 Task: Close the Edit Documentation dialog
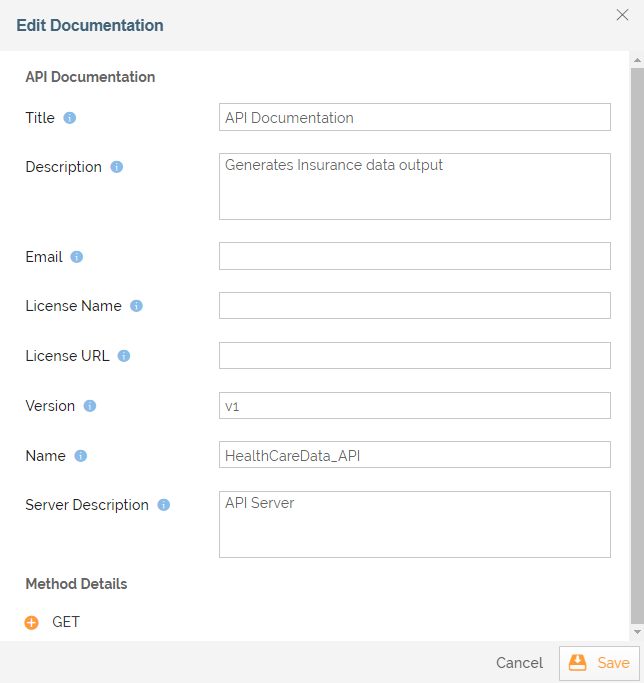point(622,14)
